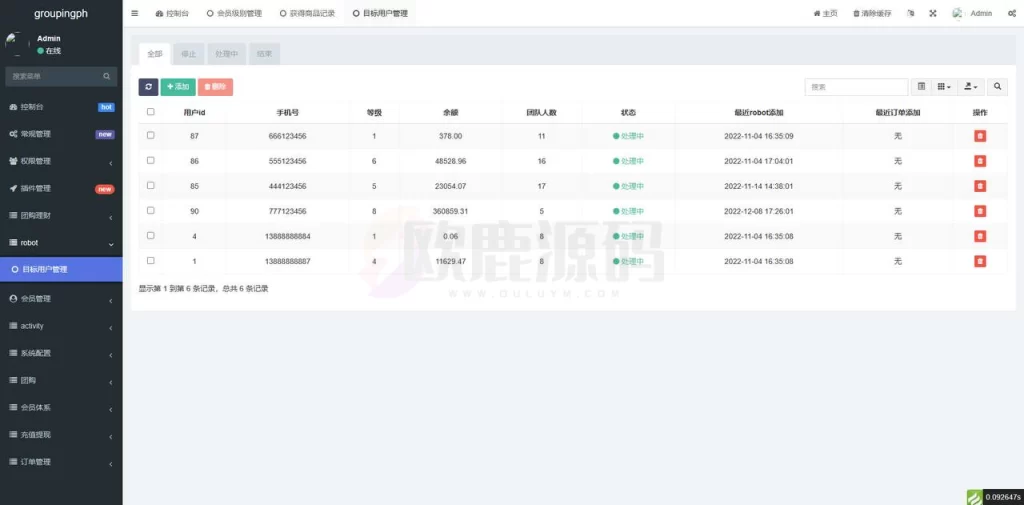Image resolution: width=1024 pixels, height=505 pixels.
Task: Click the sidebar menu search icon
Action: click(x=106, y=76)
